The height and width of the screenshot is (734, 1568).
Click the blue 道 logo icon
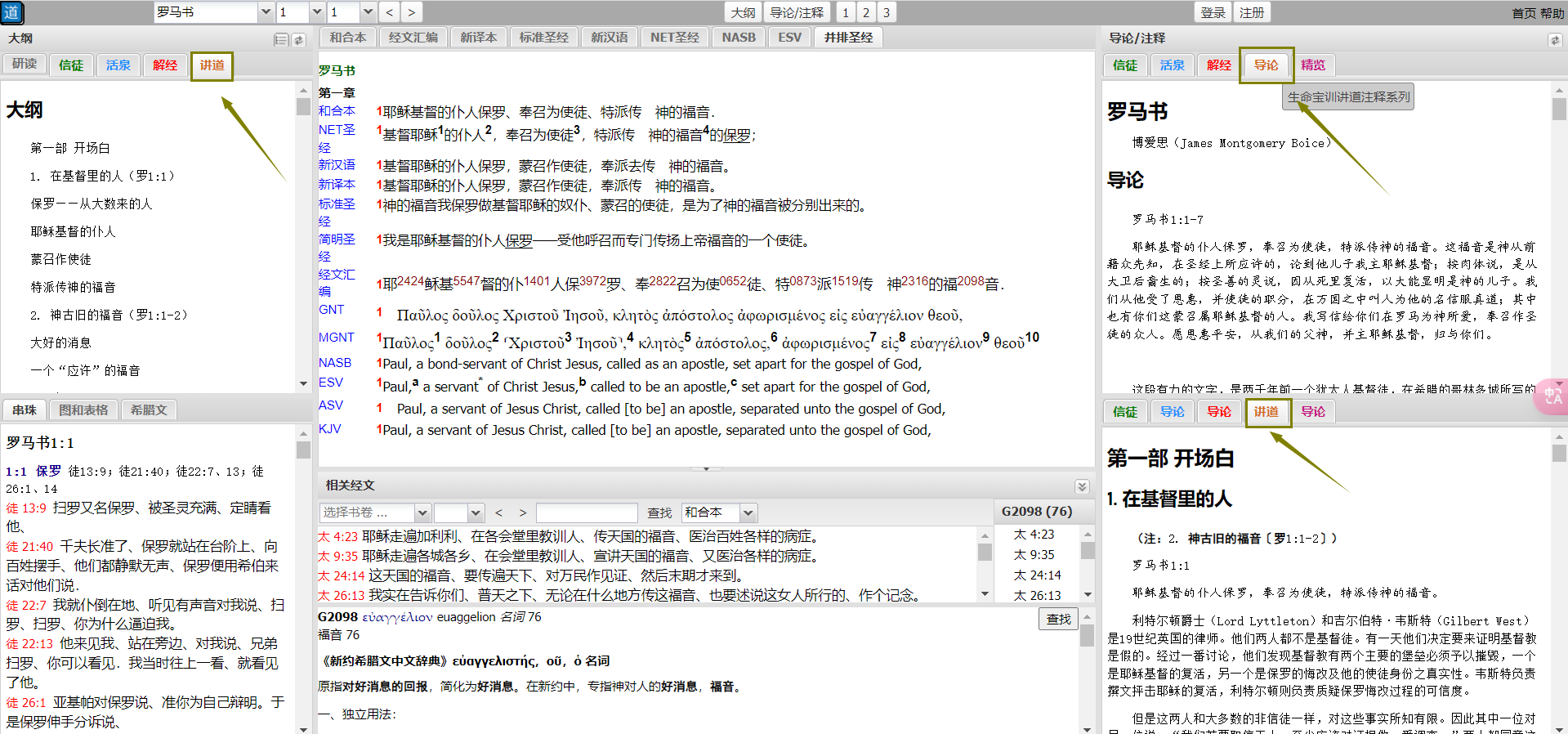coord(12,12)
